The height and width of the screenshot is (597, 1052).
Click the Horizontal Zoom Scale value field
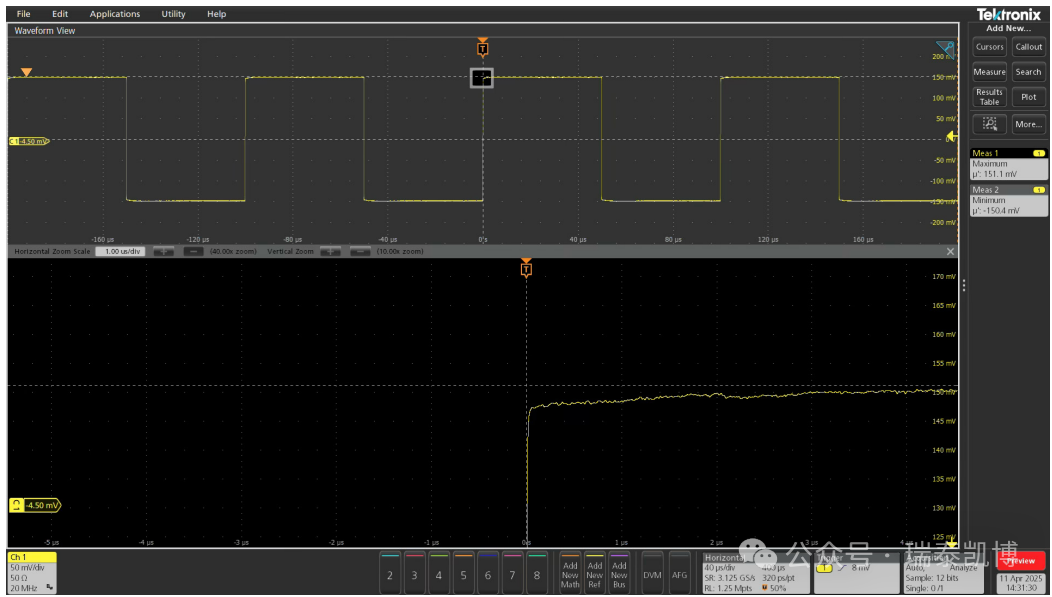point(121,251)
